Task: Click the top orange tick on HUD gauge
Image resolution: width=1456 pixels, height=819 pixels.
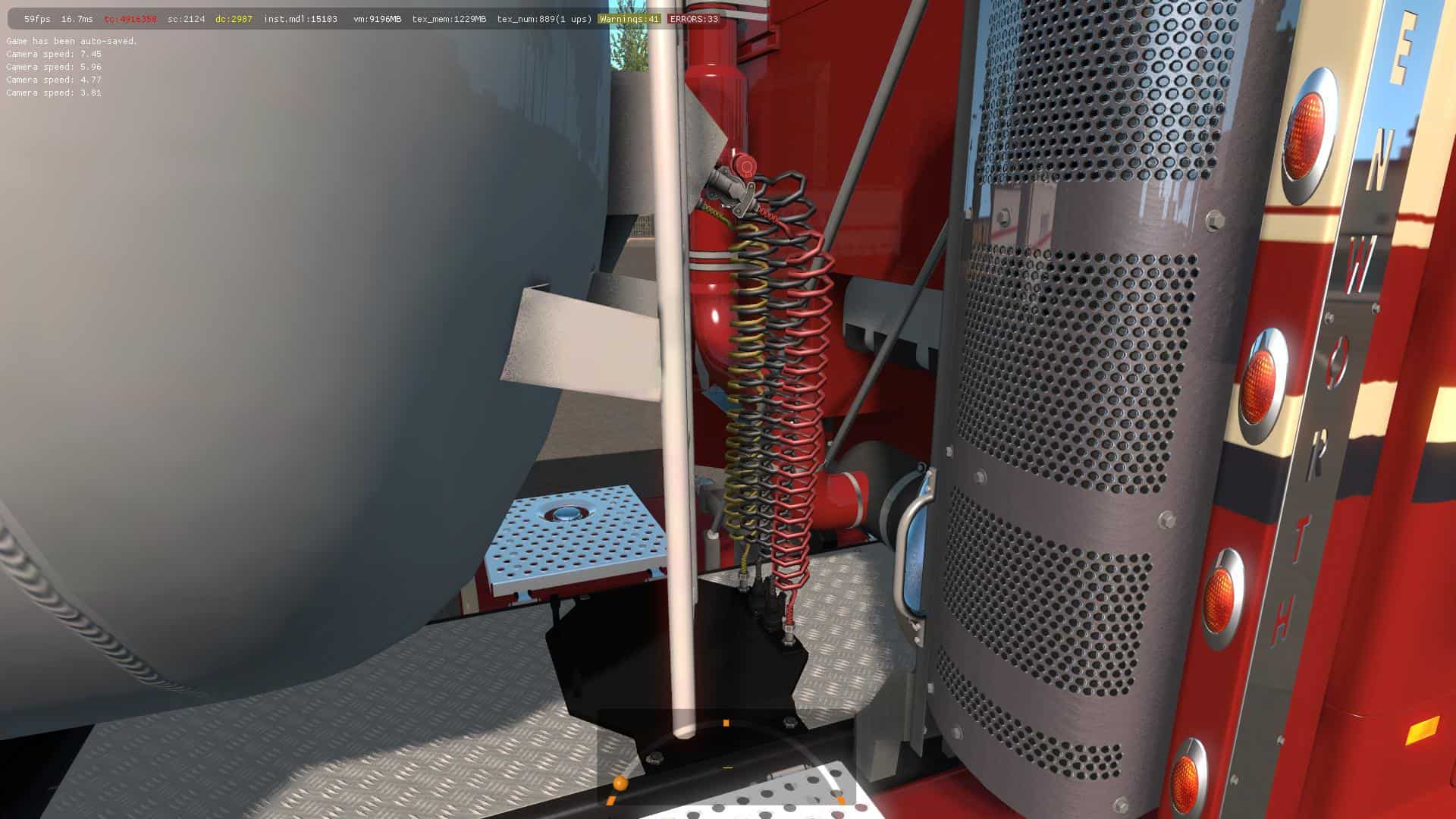Action: click(x=726, y=723)
